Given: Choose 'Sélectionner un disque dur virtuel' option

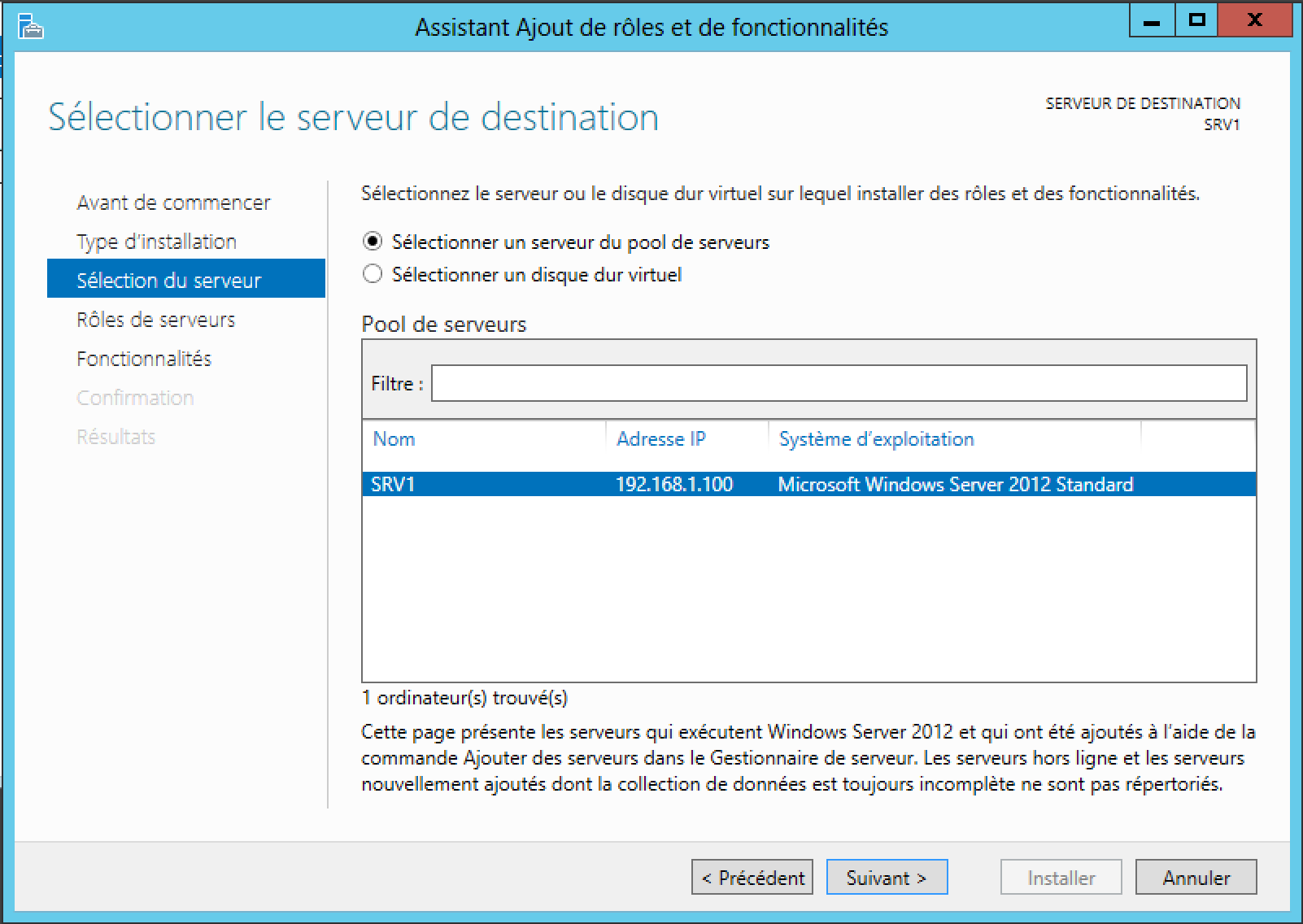Looking at the screenshot, I should (x=373, y=274).
